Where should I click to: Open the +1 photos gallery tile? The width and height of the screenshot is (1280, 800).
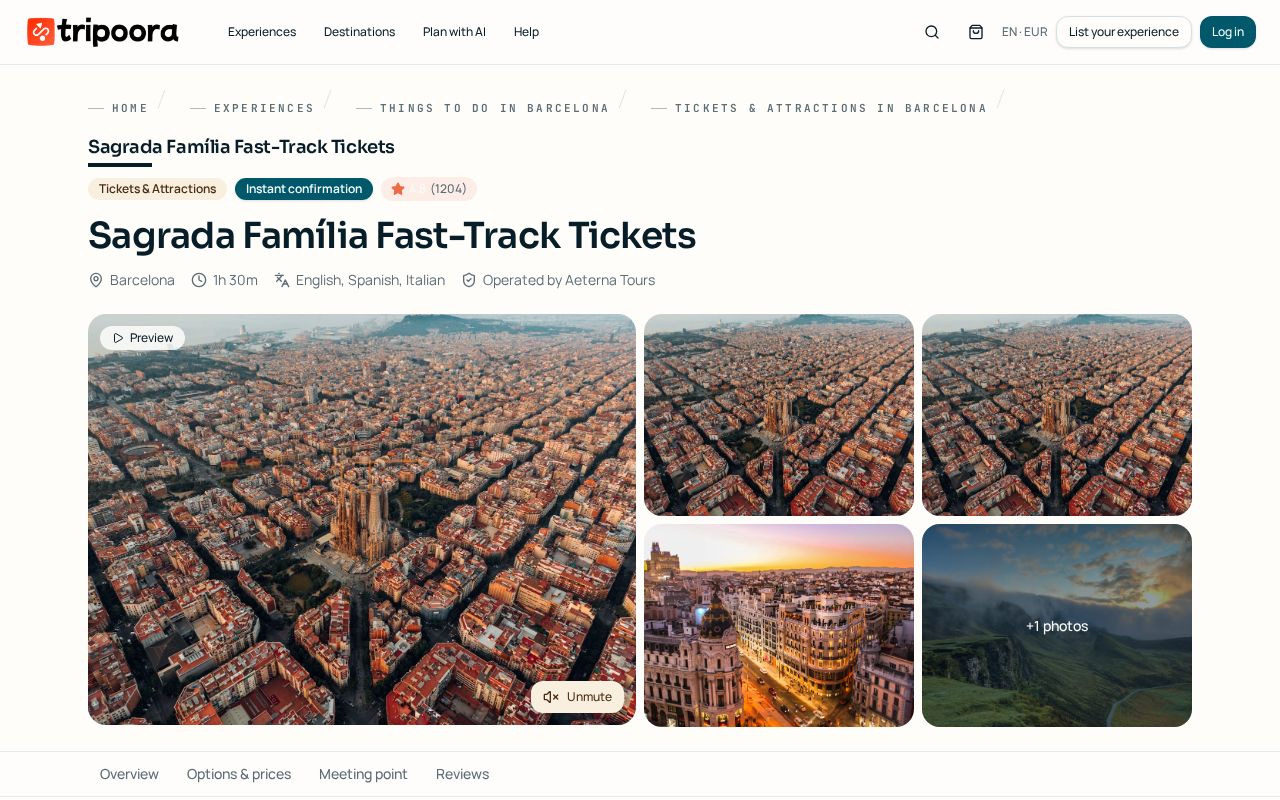pyautogui.click(x=1057, y=625)
